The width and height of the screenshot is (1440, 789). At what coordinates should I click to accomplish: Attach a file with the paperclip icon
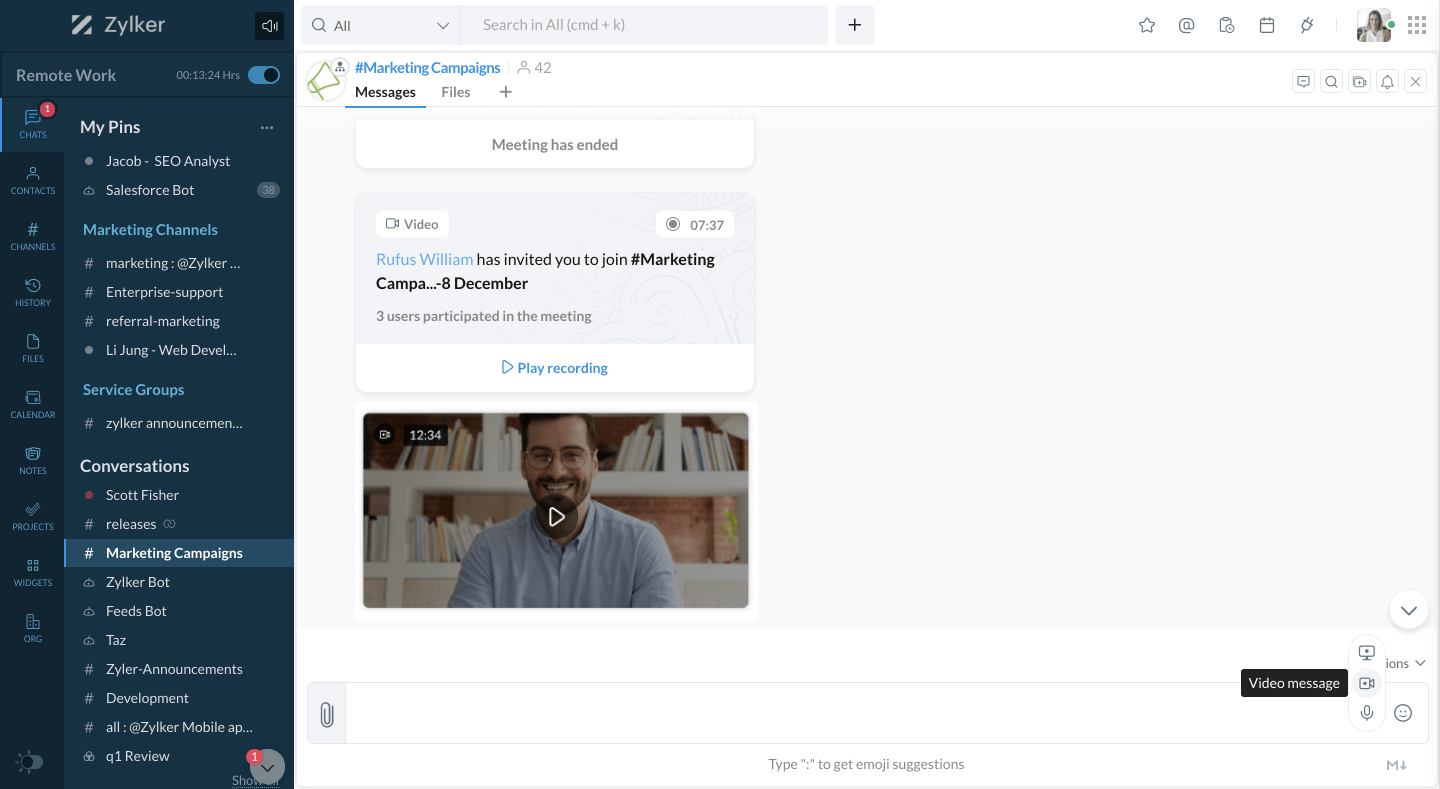(325, 712)
